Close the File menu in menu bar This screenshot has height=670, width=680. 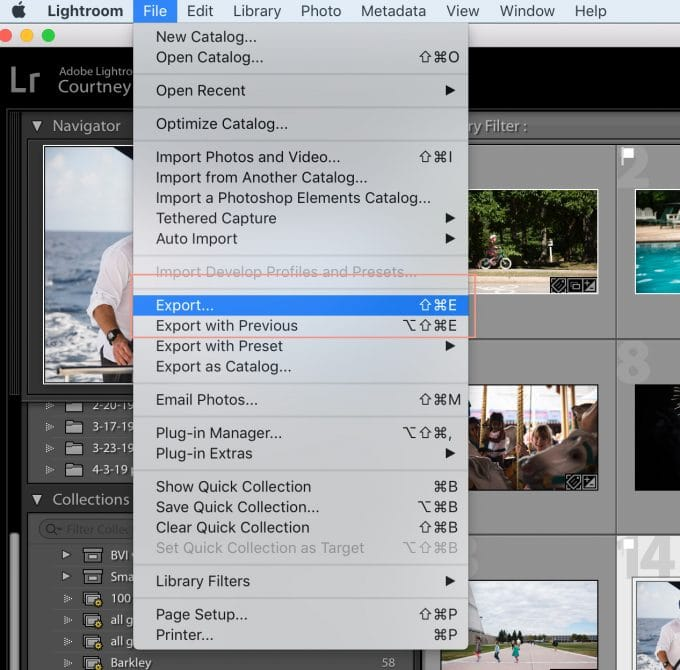(x=155, y=11)
